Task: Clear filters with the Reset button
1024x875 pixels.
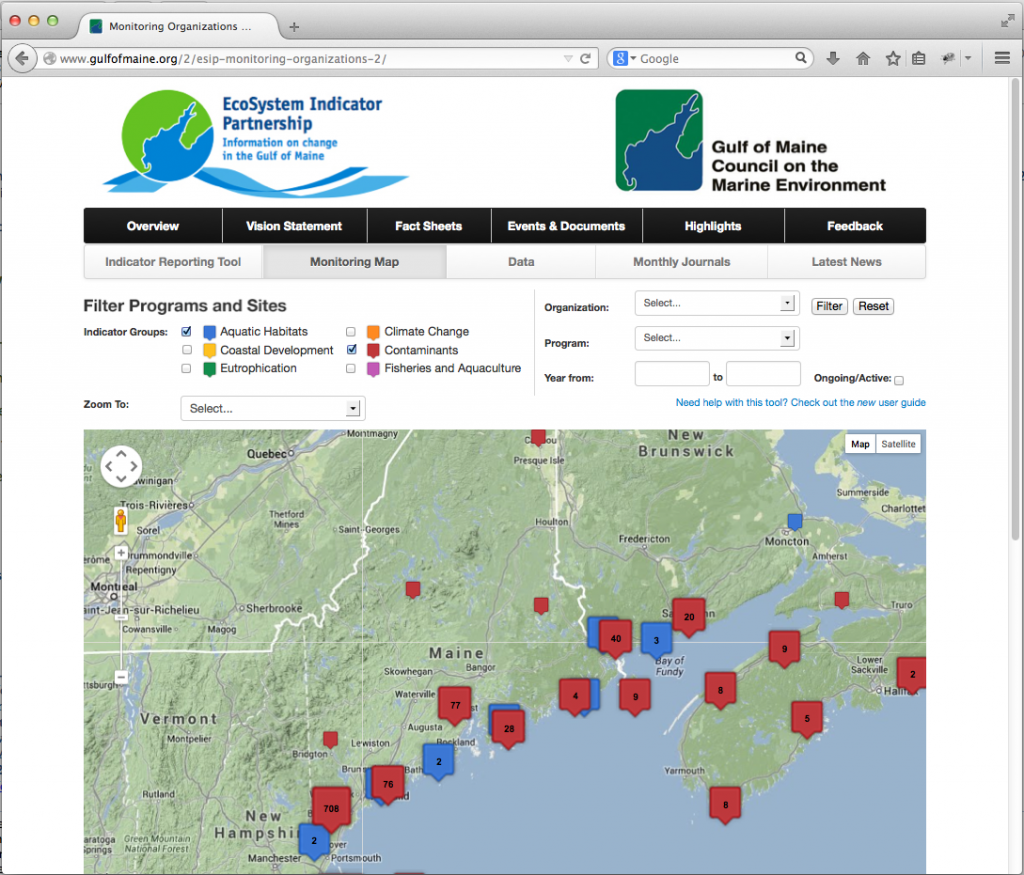Action: [873, 306]
